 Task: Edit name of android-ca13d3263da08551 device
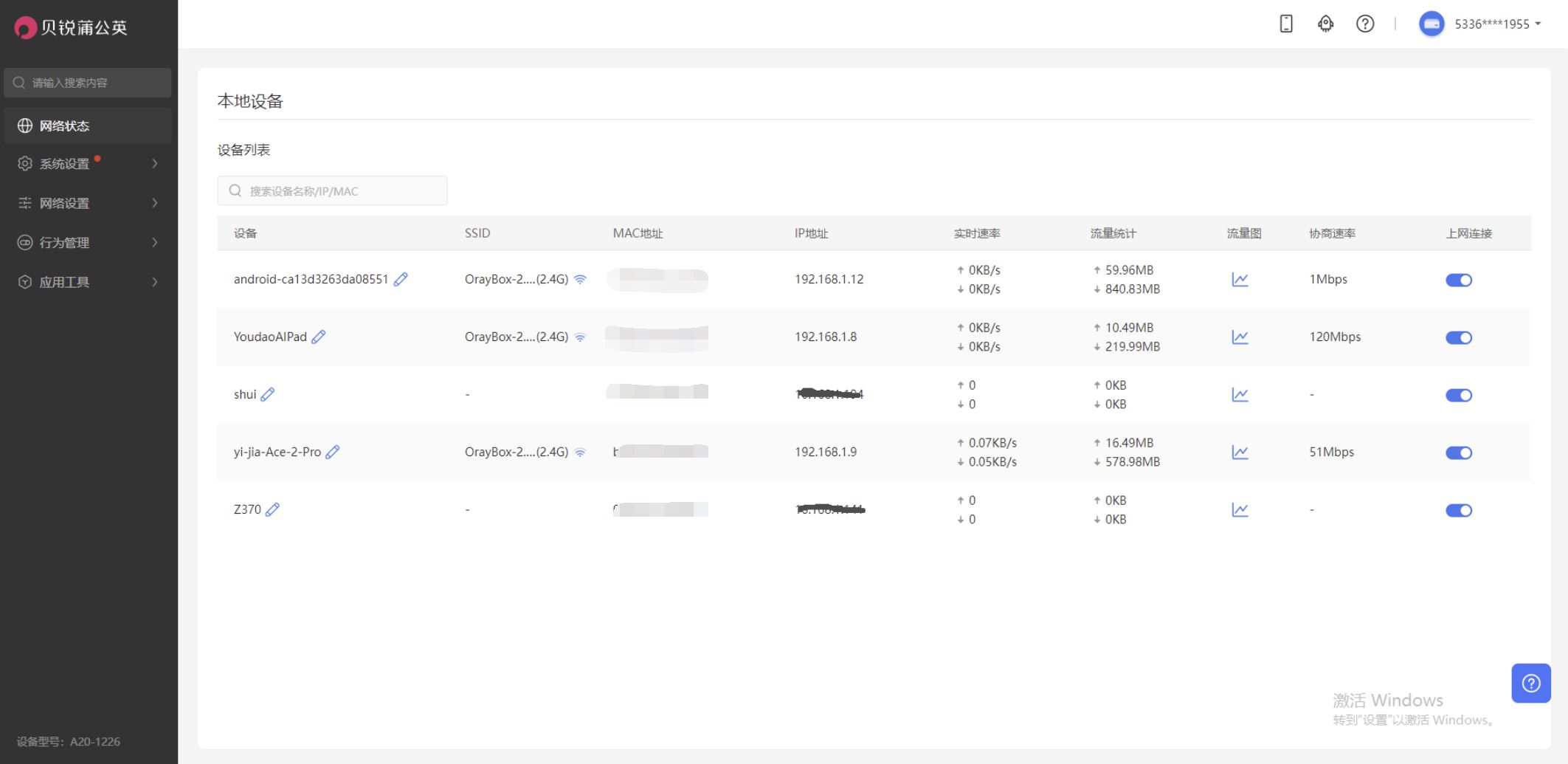401,279
